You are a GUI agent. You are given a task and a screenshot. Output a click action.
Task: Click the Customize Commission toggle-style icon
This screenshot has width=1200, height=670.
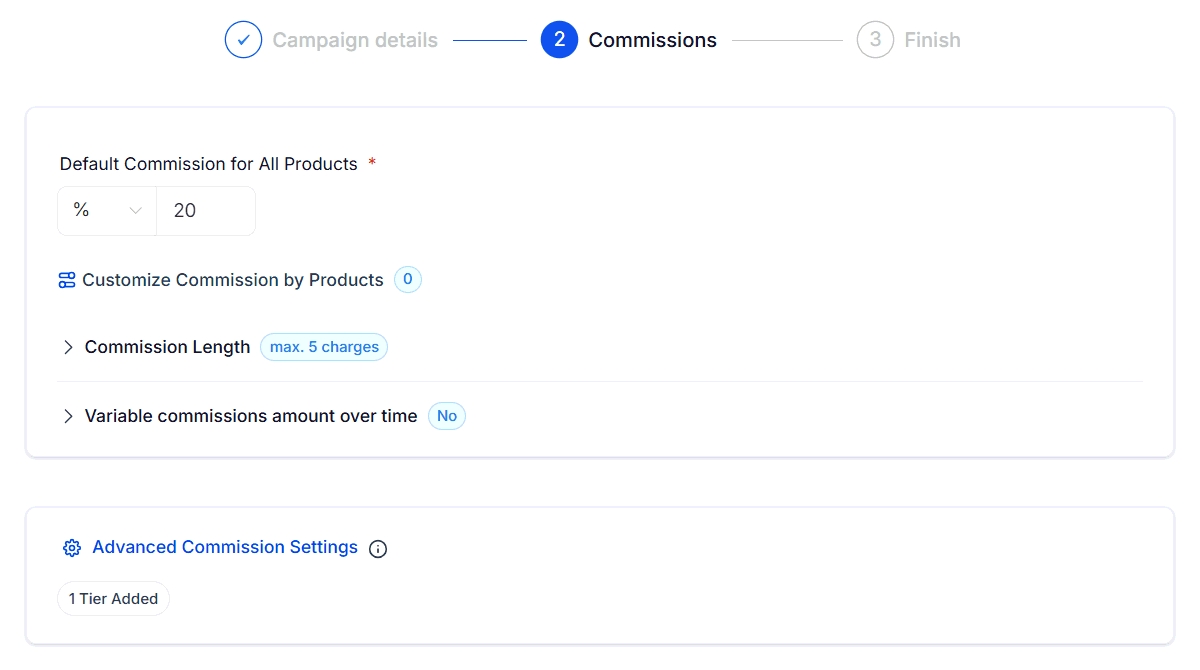pos(67,280)
